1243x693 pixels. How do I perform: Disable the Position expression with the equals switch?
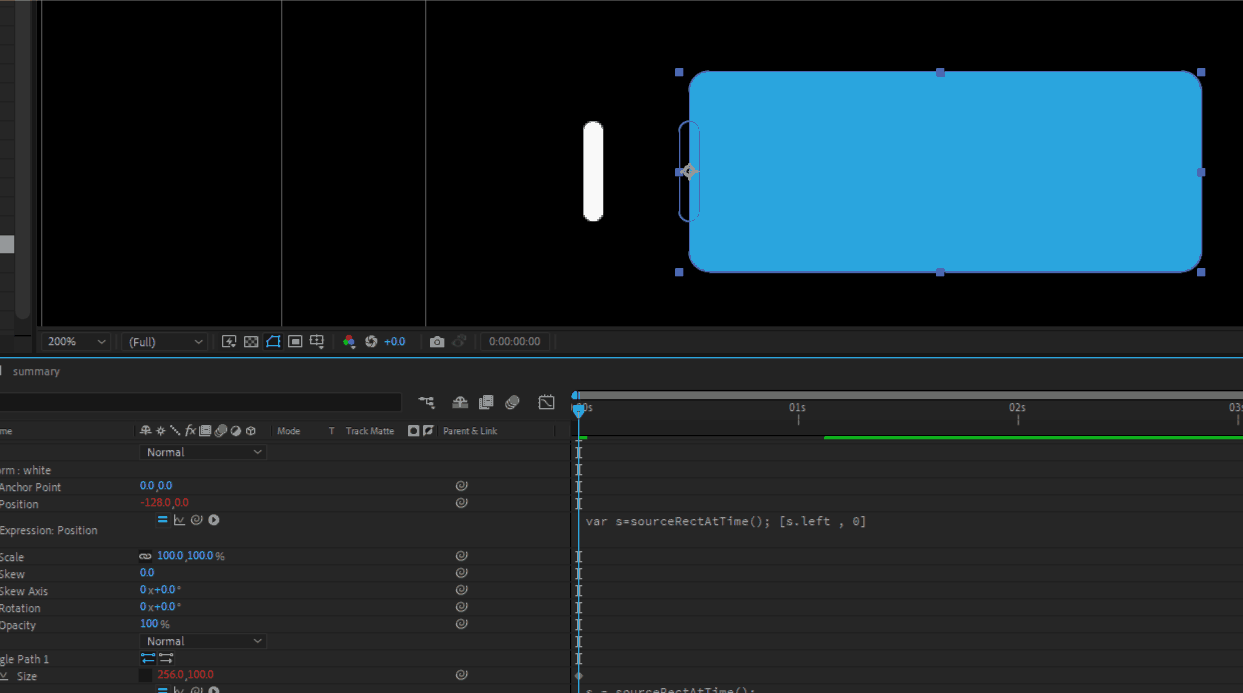click(x=162, y=519)
